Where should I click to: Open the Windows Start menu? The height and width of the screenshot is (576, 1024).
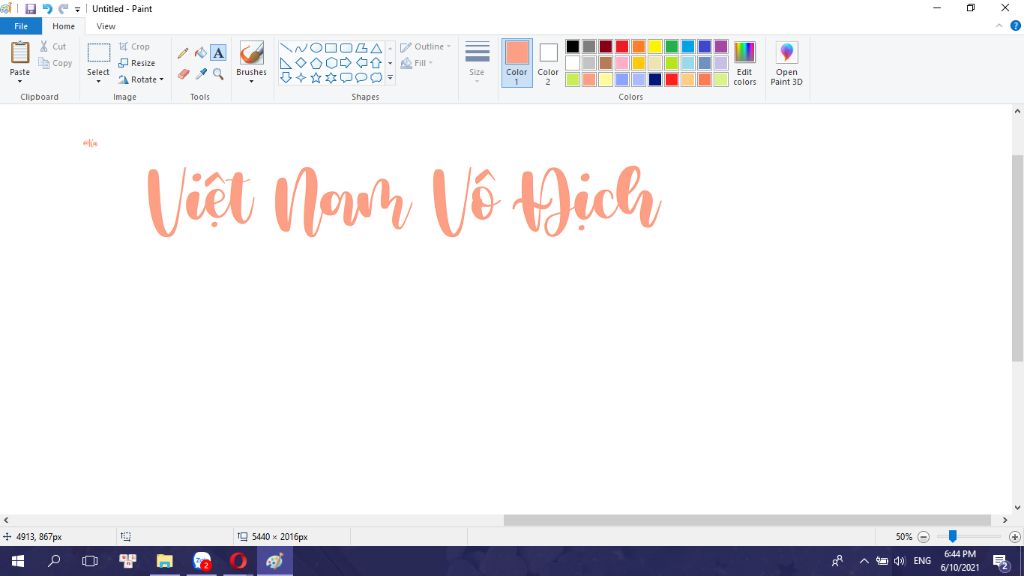point(18,561)
